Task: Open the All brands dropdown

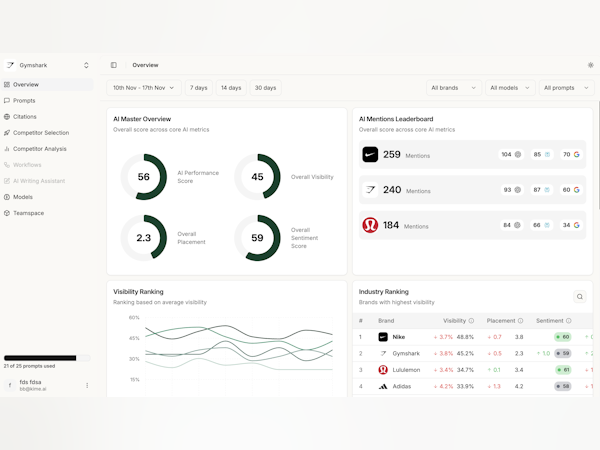Action: point(454,88)
